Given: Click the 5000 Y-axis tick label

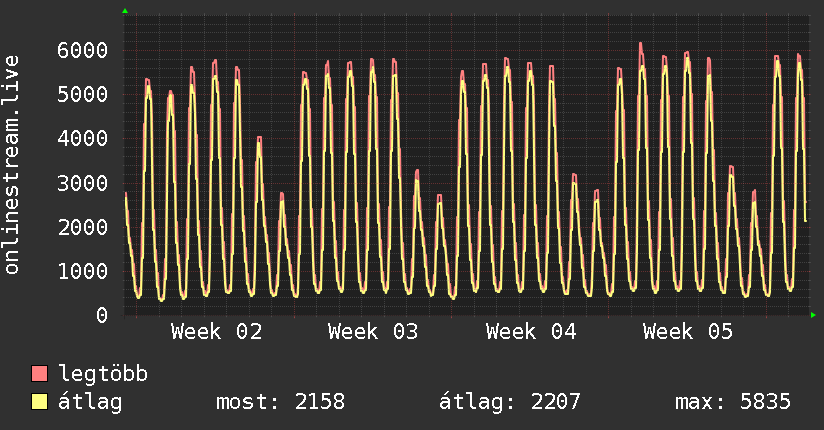Looking at the screenshot, I should (81, 95).
